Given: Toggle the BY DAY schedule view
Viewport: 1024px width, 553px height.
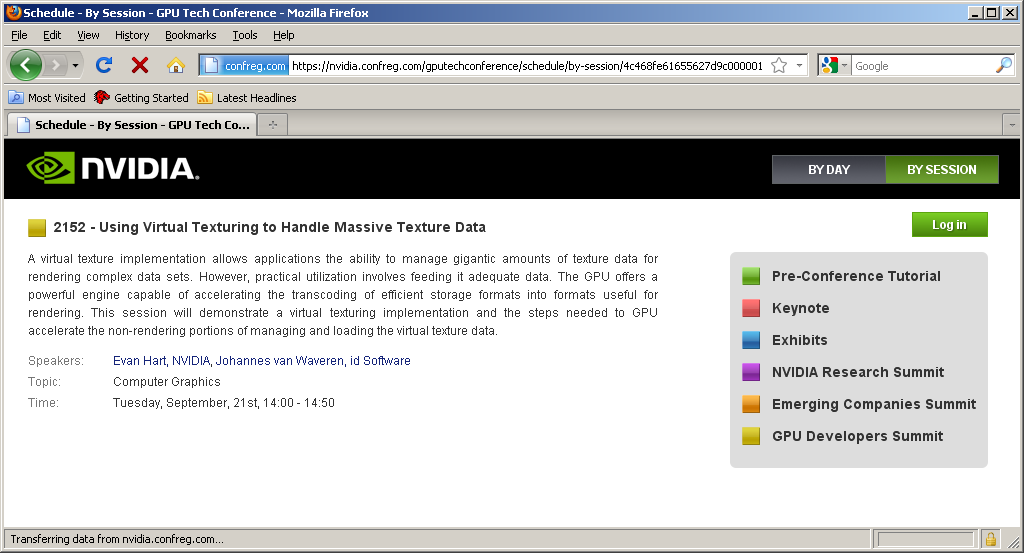Looking at the screenshot, I should point(828,170).
